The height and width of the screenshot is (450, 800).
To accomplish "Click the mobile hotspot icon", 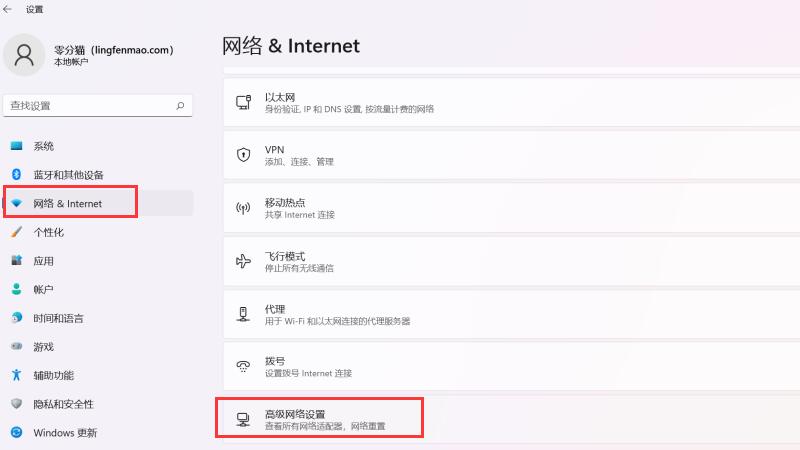I will click(243, 208).
